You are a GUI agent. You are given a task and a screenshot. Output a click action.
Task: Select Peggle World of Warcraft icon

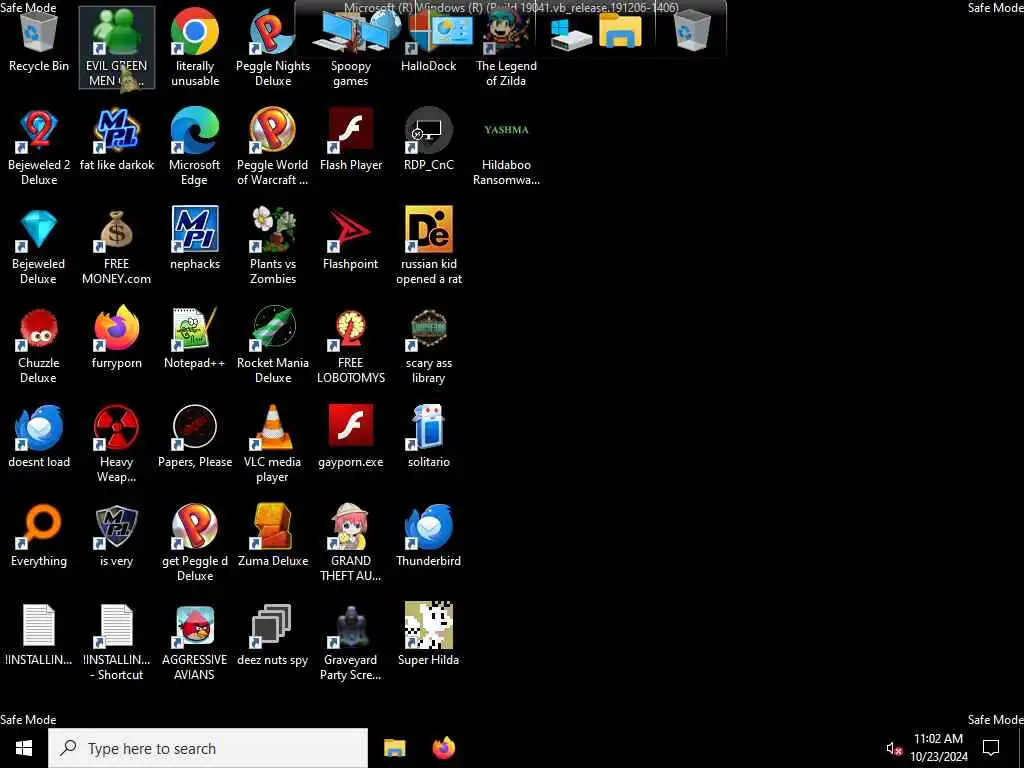click(273, 146)
